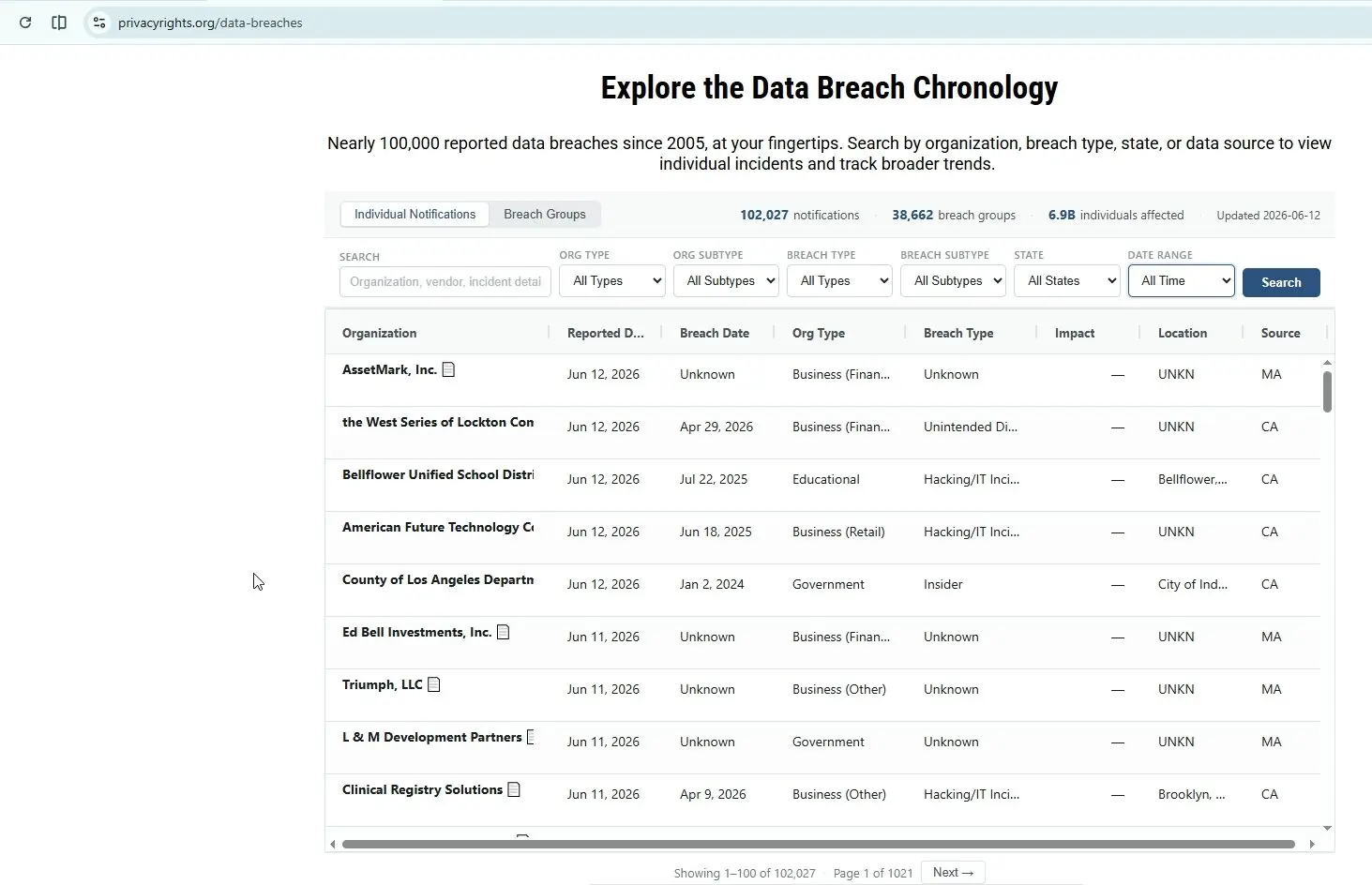Viewport: 1372px width, 885px height.
Task: Choose a state from All States dropdown
Action: point(1066,280)
